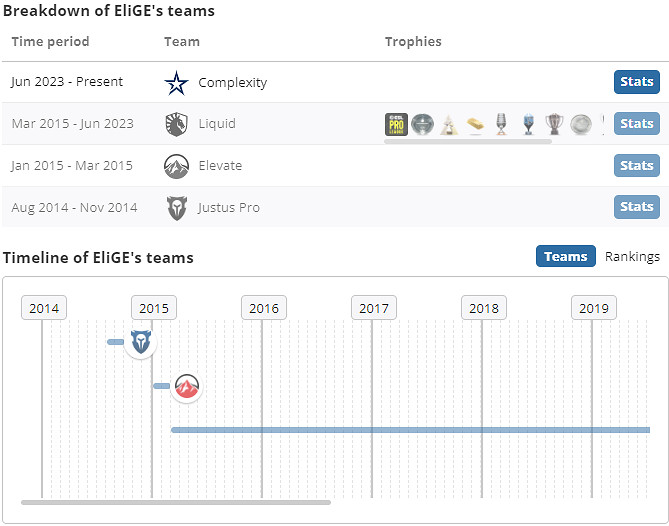Click the Complexity star logo
The height and width of the screenshot is (526, 669).
[x=176, y=82]
